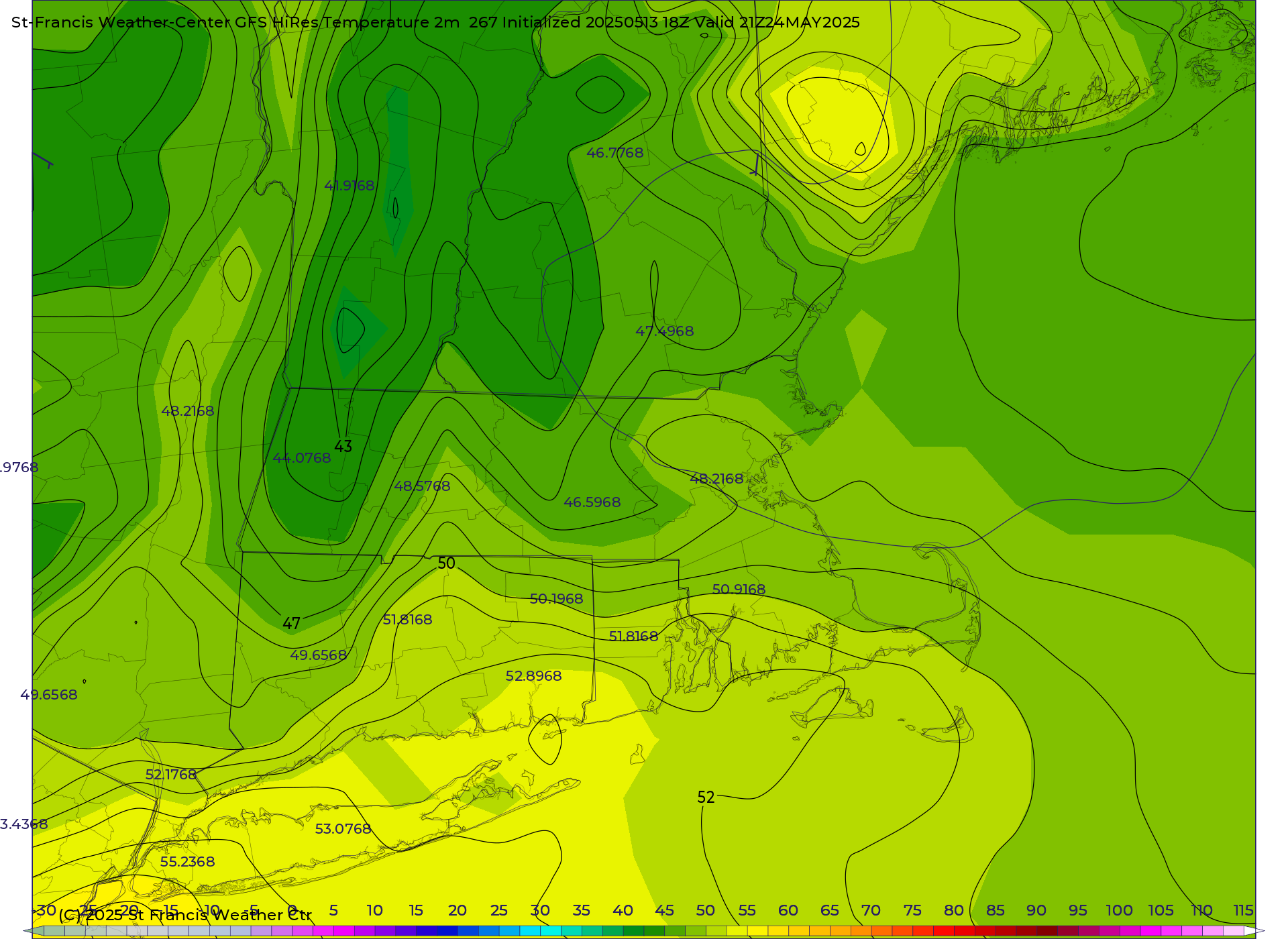The height and width of the screenshot is (939, 1288).
Task: Click the 48.2168 value near the 47.4968 reading
Action: [716, 479]
